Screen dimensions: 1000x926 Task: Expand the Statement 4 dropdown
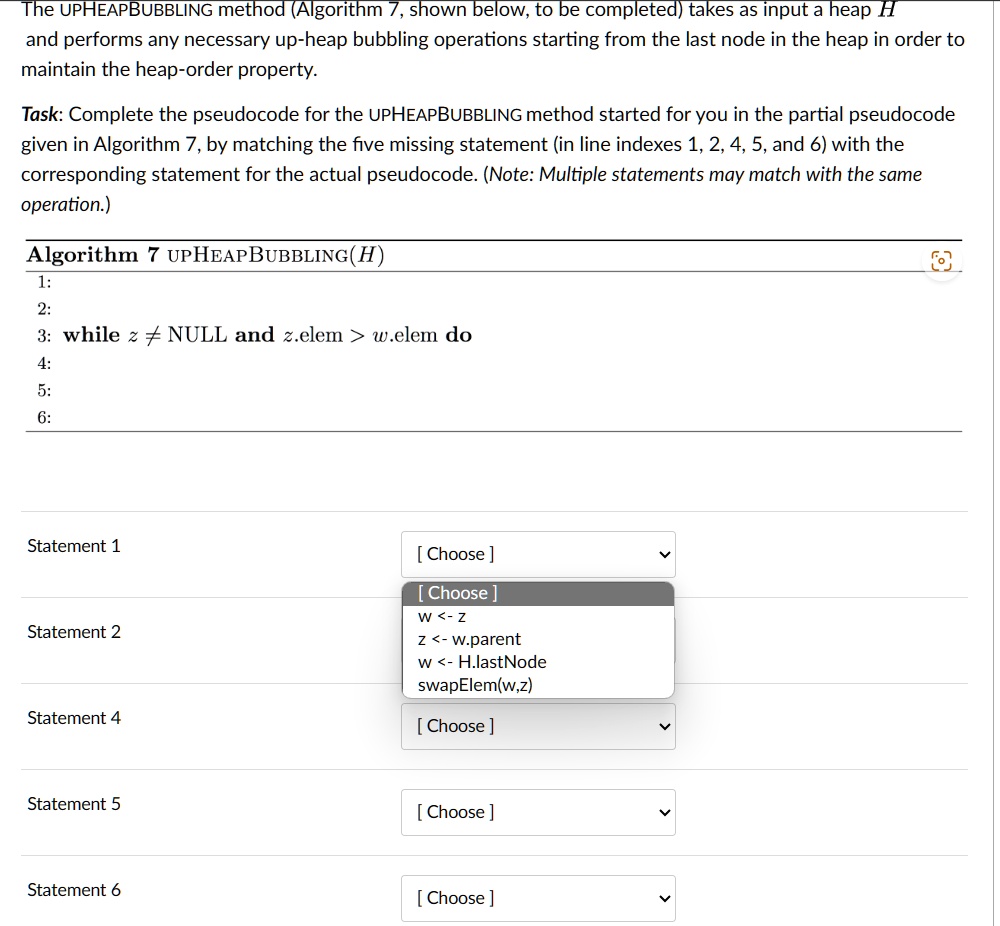pyautogui.click(x=538, y=726)
